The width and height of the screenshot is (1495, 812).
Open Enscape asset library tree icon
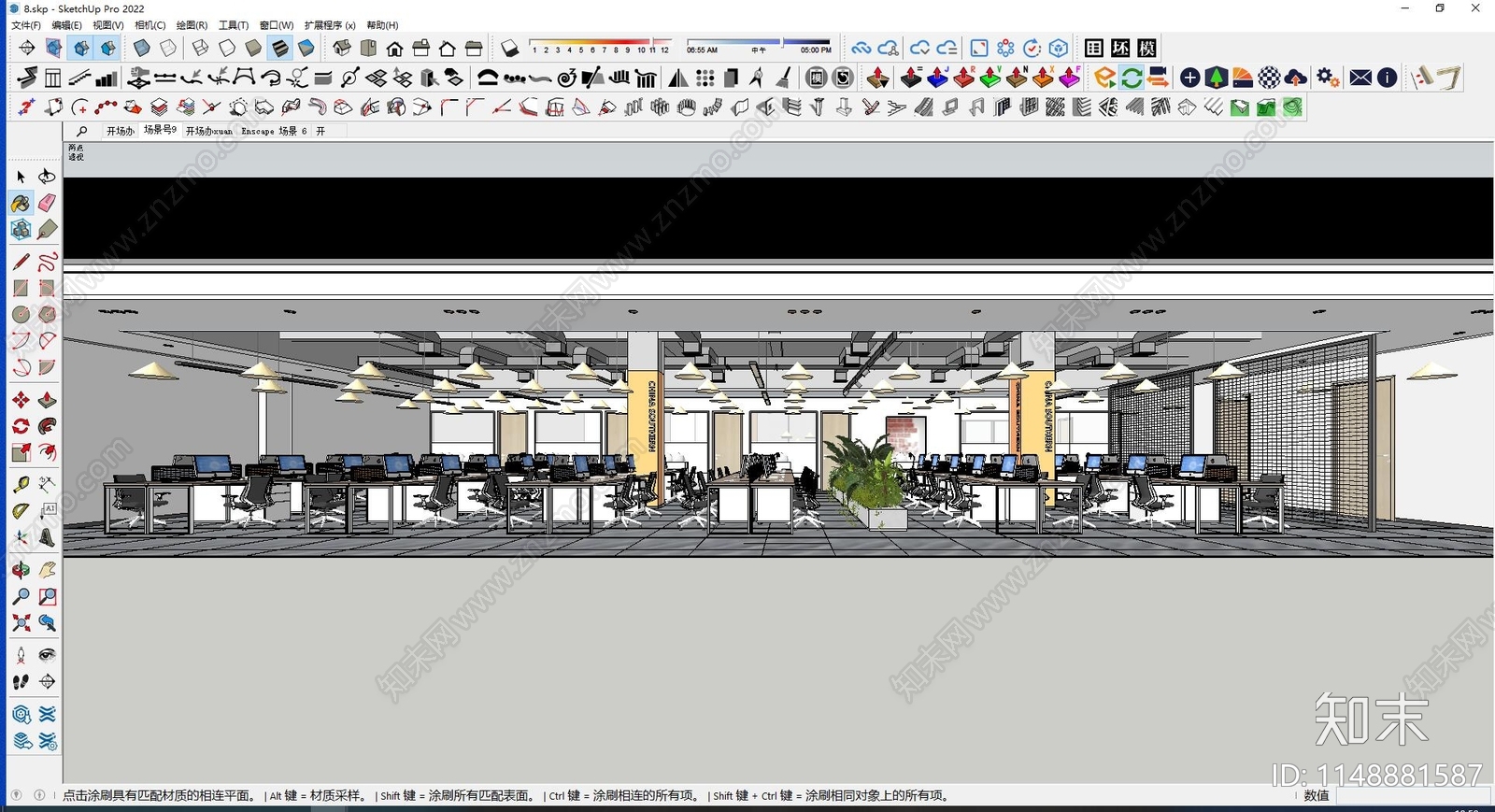[1216, 78]
